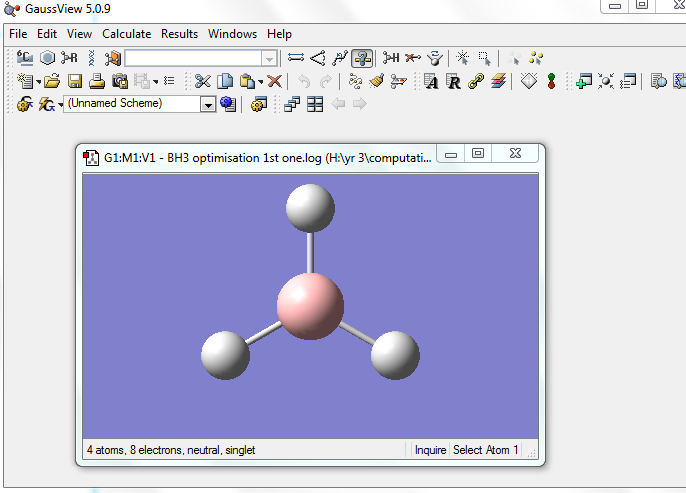Open the fragment name combo box arrow
The image size is (686, 493).
coord(269,58)
